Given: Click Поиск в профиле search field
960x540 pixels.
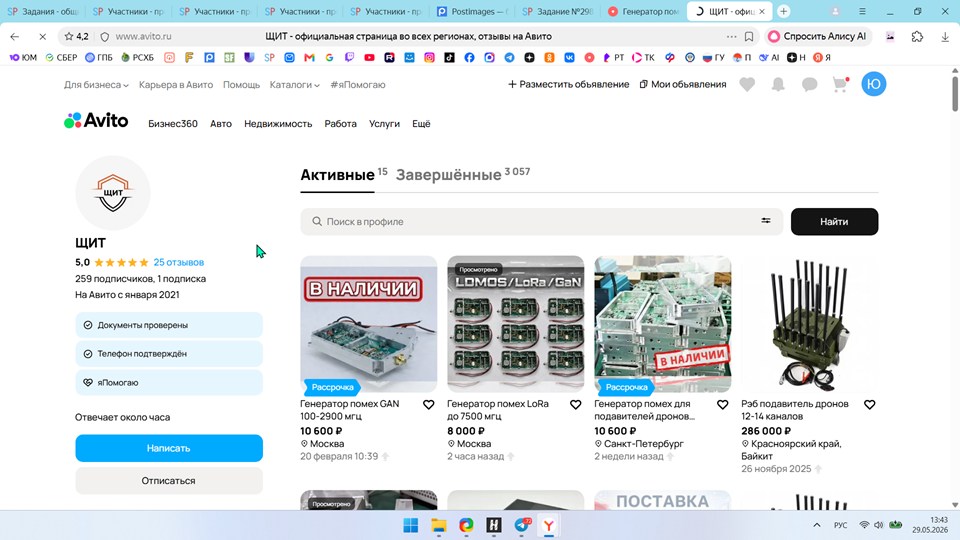Looking at the screenshot, I should [541, 222].
